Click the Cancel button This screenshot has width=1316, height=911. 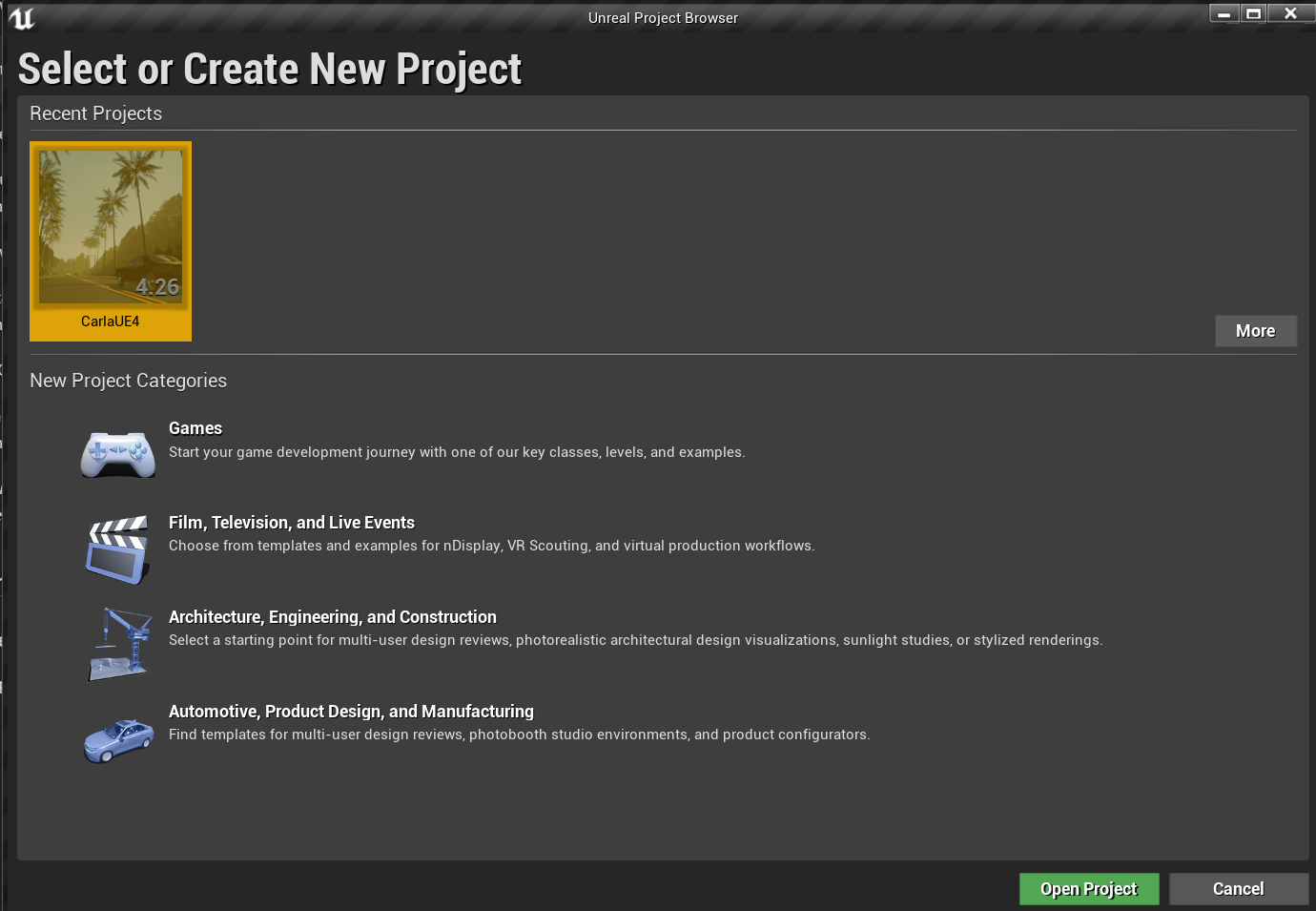point(1239,889)
